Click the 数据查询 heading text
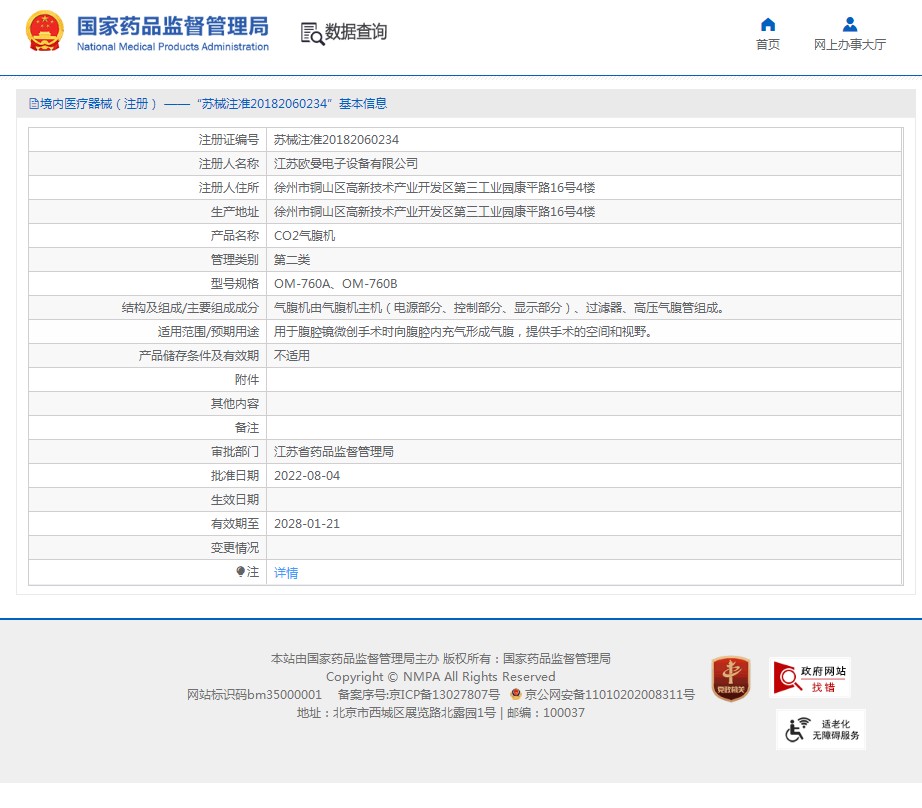The width and height of the screenshot is (922, 808). pos(356,32)
